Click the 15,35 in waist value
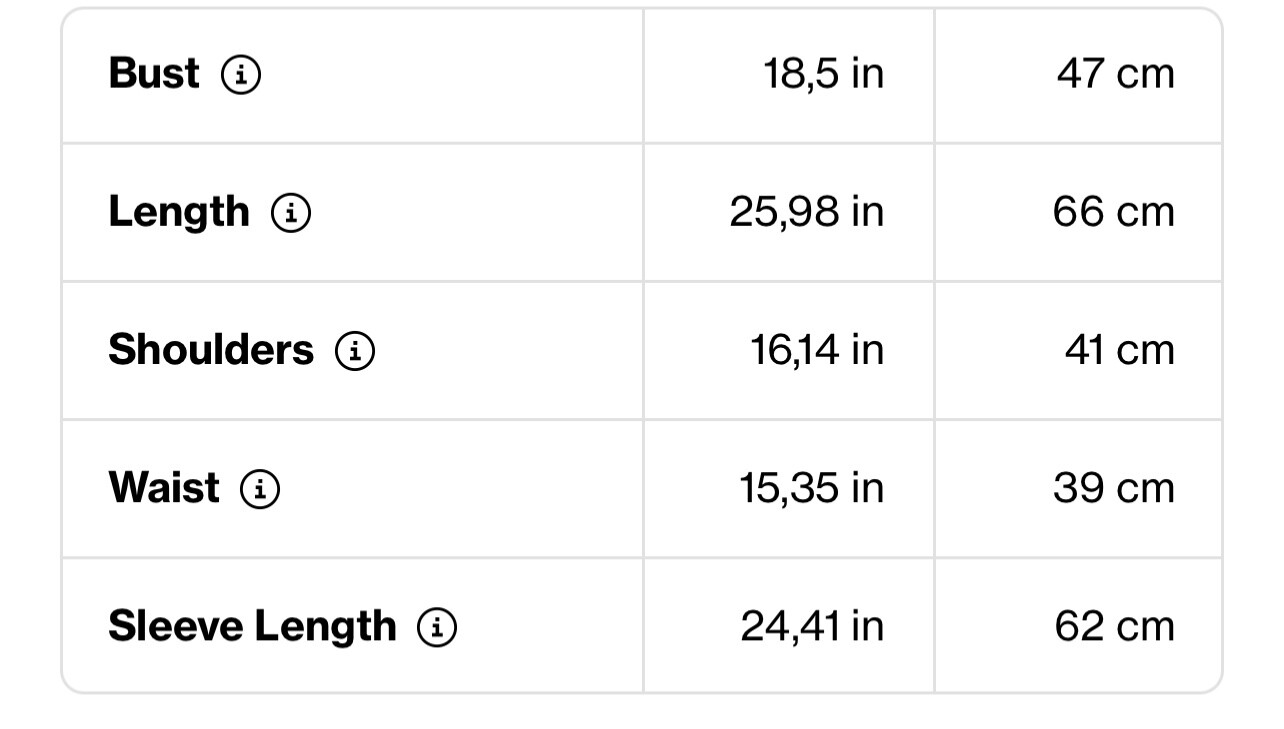1284x729 pixels. click(x=812, y=488)
